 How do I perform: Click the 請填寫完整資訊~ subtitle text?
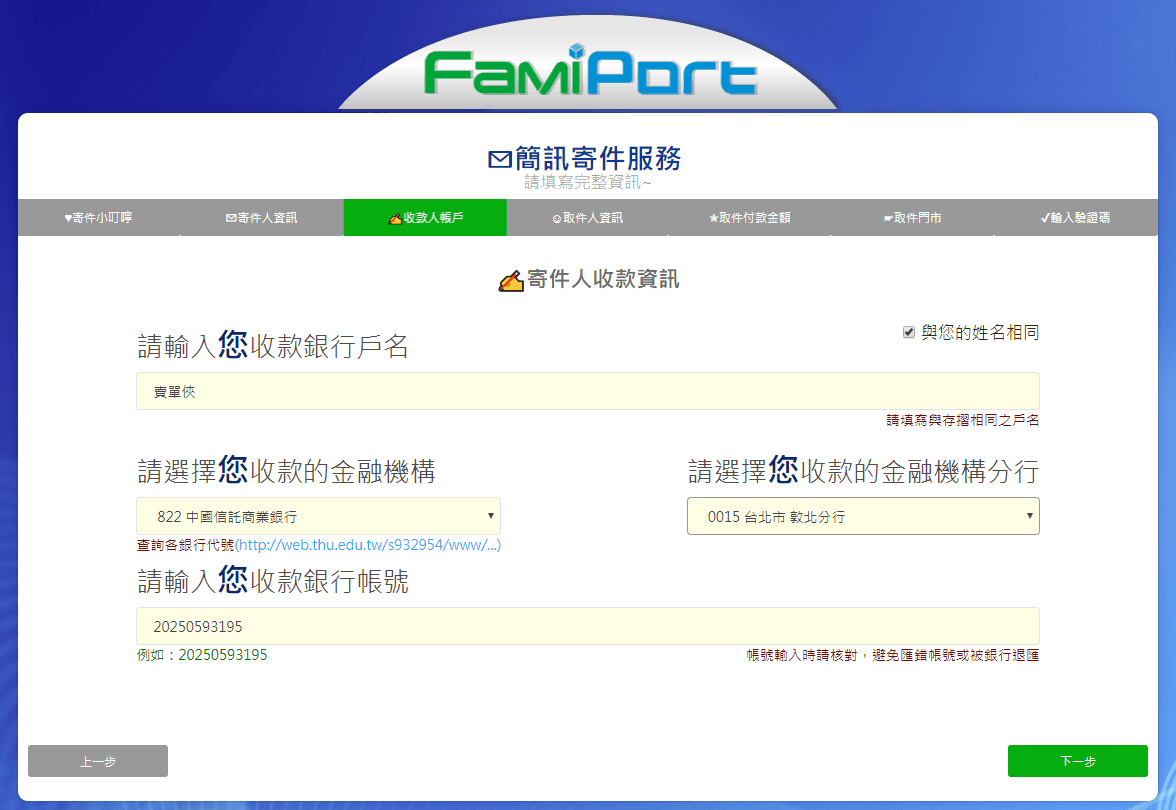pyautogui.click(x=588, y=182)
